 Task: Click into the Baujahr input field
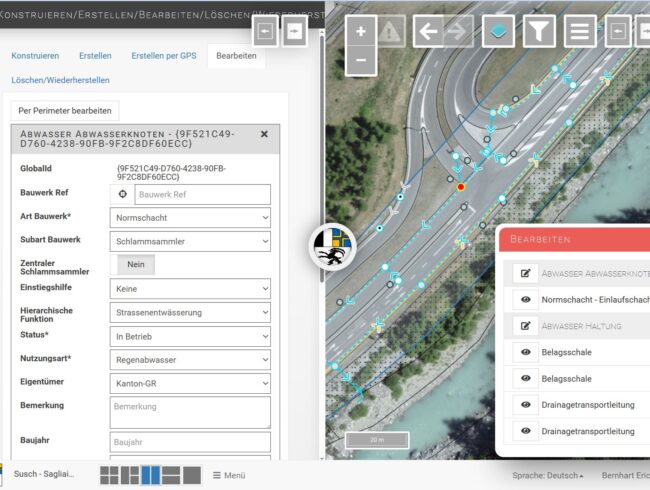click(189, 442)
